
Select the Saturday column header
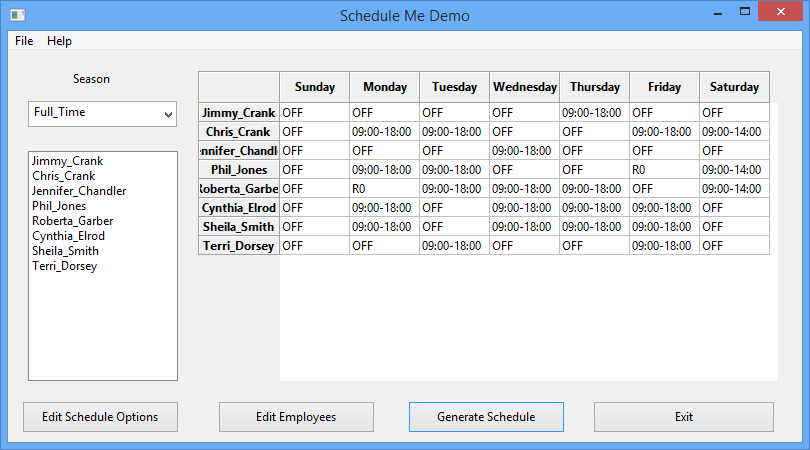coord(734,87)
